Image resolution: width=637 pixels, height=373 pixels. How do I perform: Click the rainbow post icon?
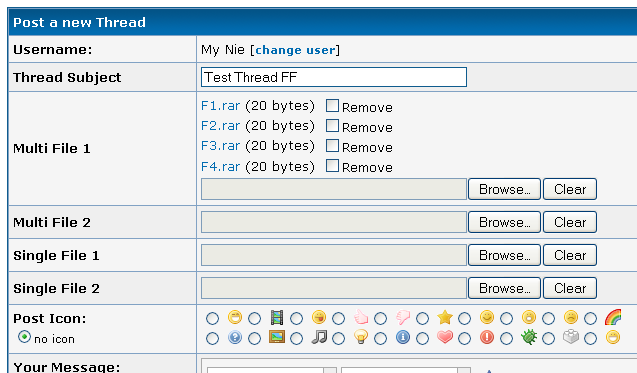[613, 317]
